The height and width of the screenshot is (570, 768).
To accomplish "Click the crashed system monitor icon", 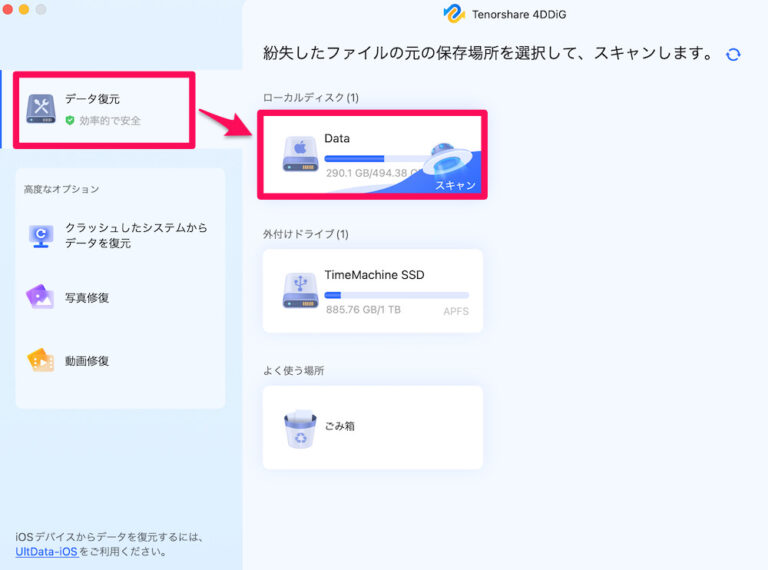I will [x=41, y=236].
